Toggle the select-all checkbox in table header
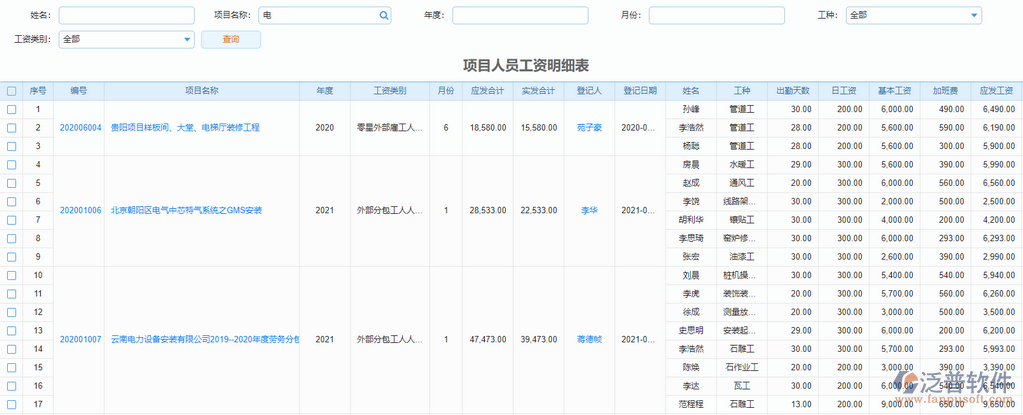Image resolution: width=1023 pixels, height=415 pixels. point(11,91)
